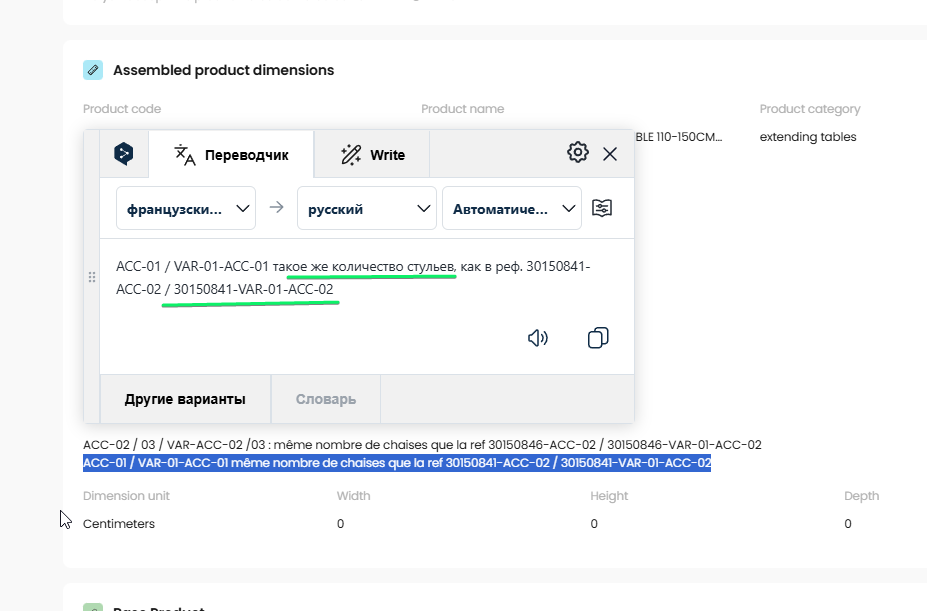Click the 0 value under Height
The height and width of the screenshot is (611, 927).
[594, 523]
